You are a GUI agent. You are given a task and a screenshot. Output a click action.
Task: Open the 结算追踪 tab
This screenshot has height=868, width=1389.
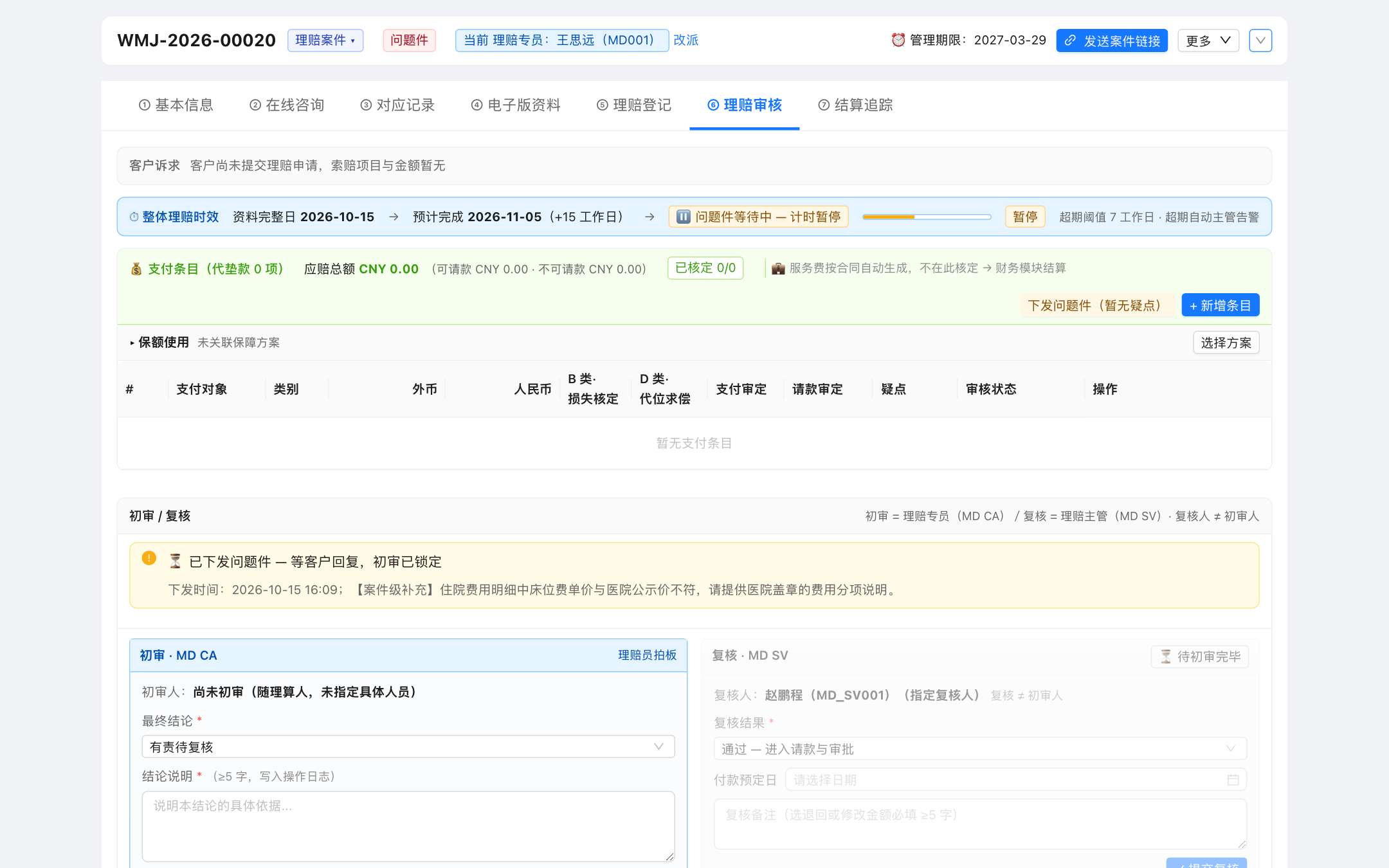coord(855,105)
